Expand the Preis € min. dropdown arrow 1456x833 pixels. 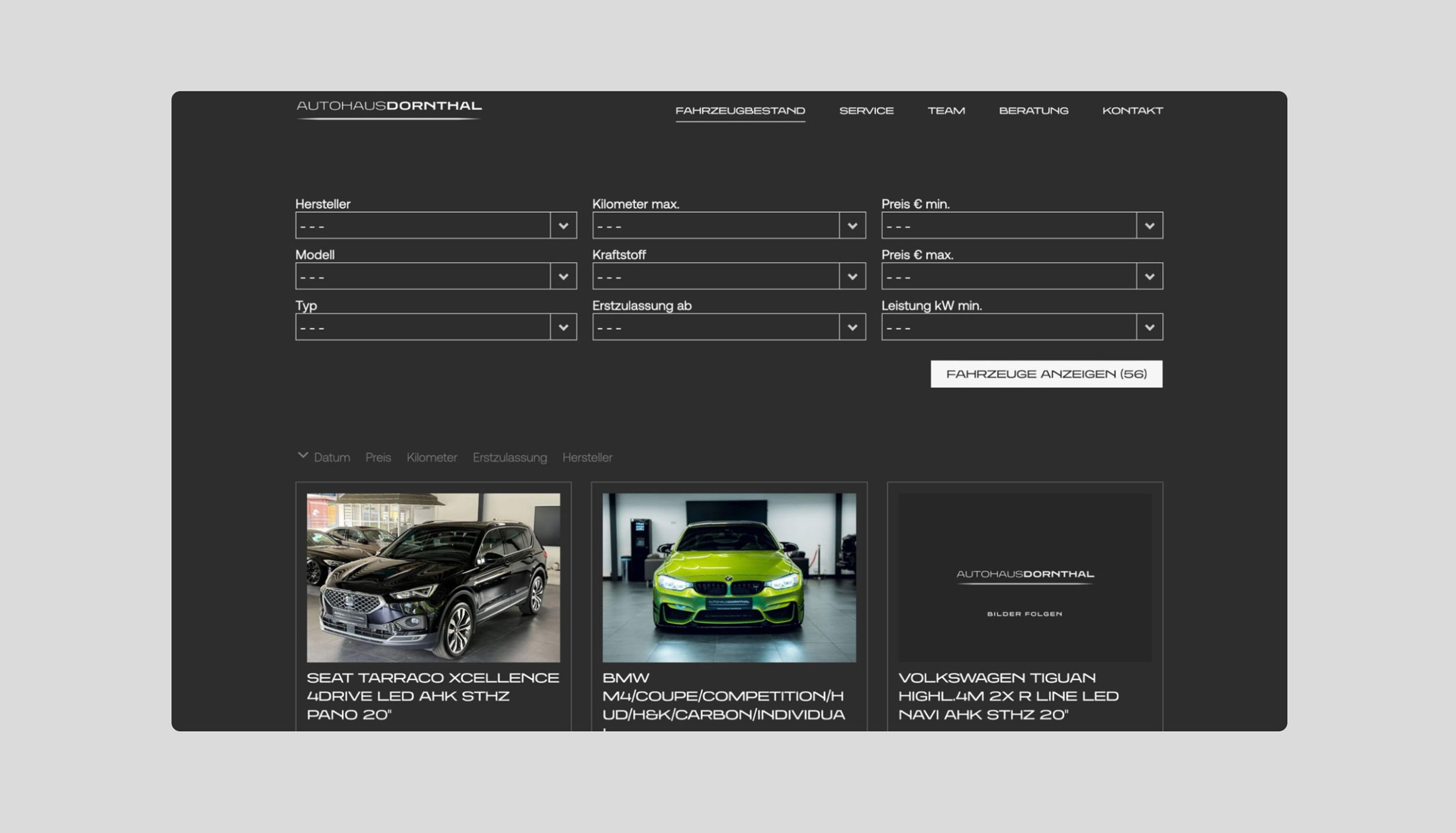point(1150,226)
